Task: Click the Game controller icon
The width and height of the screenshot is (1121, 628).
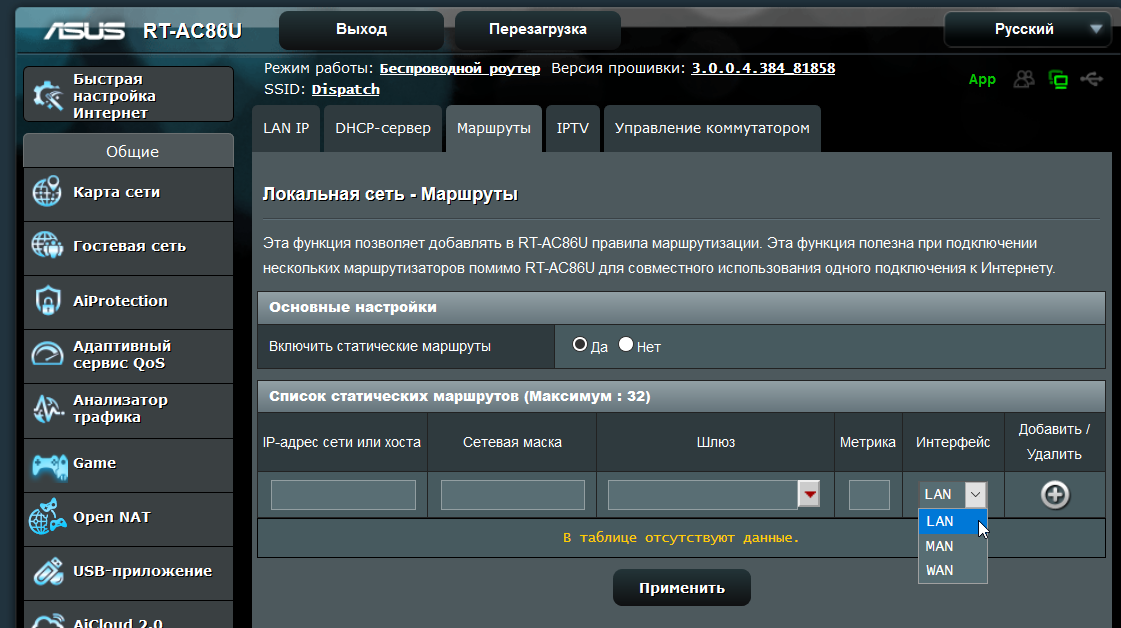Action: [x=49, y=466]
